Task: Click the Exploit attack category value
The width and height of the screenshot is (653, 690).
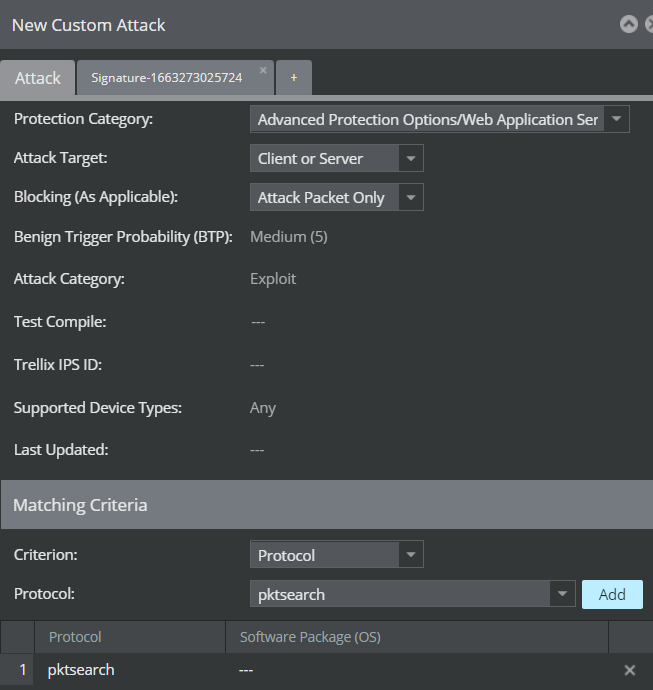Action: point(273,279)
